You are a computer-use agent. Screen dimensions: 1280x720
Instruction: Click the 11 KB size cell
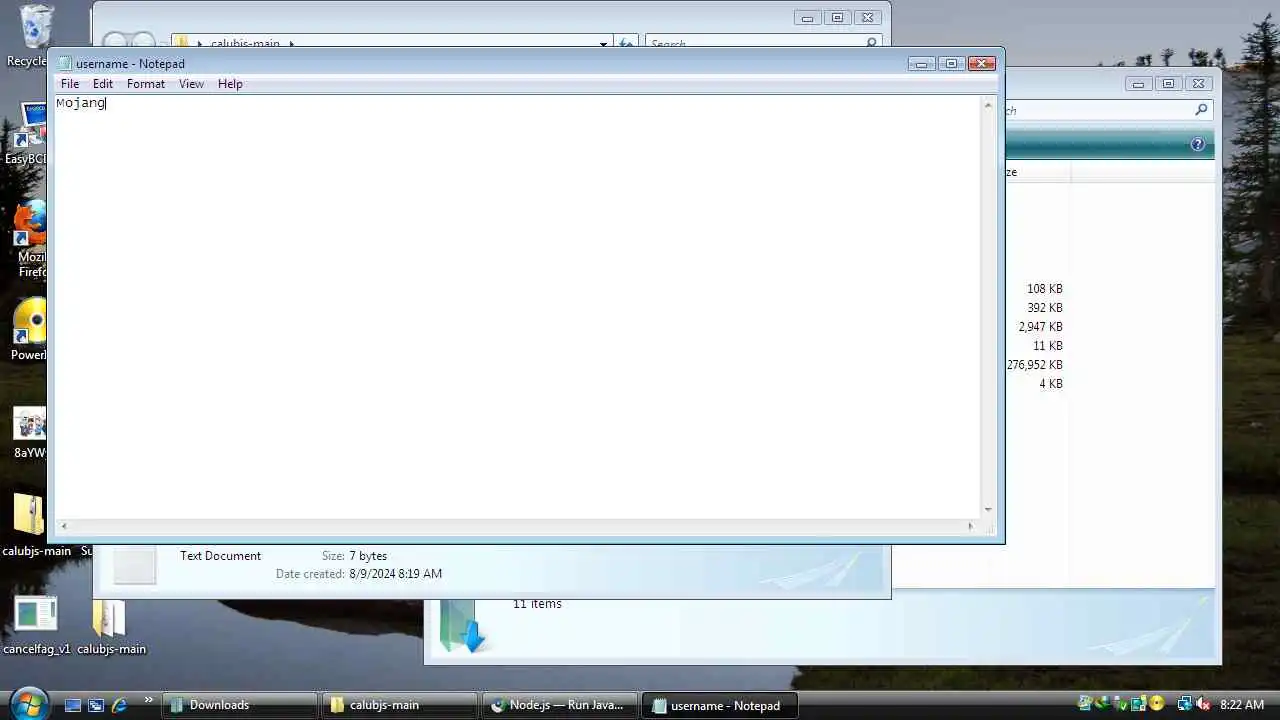point(1048,346)
